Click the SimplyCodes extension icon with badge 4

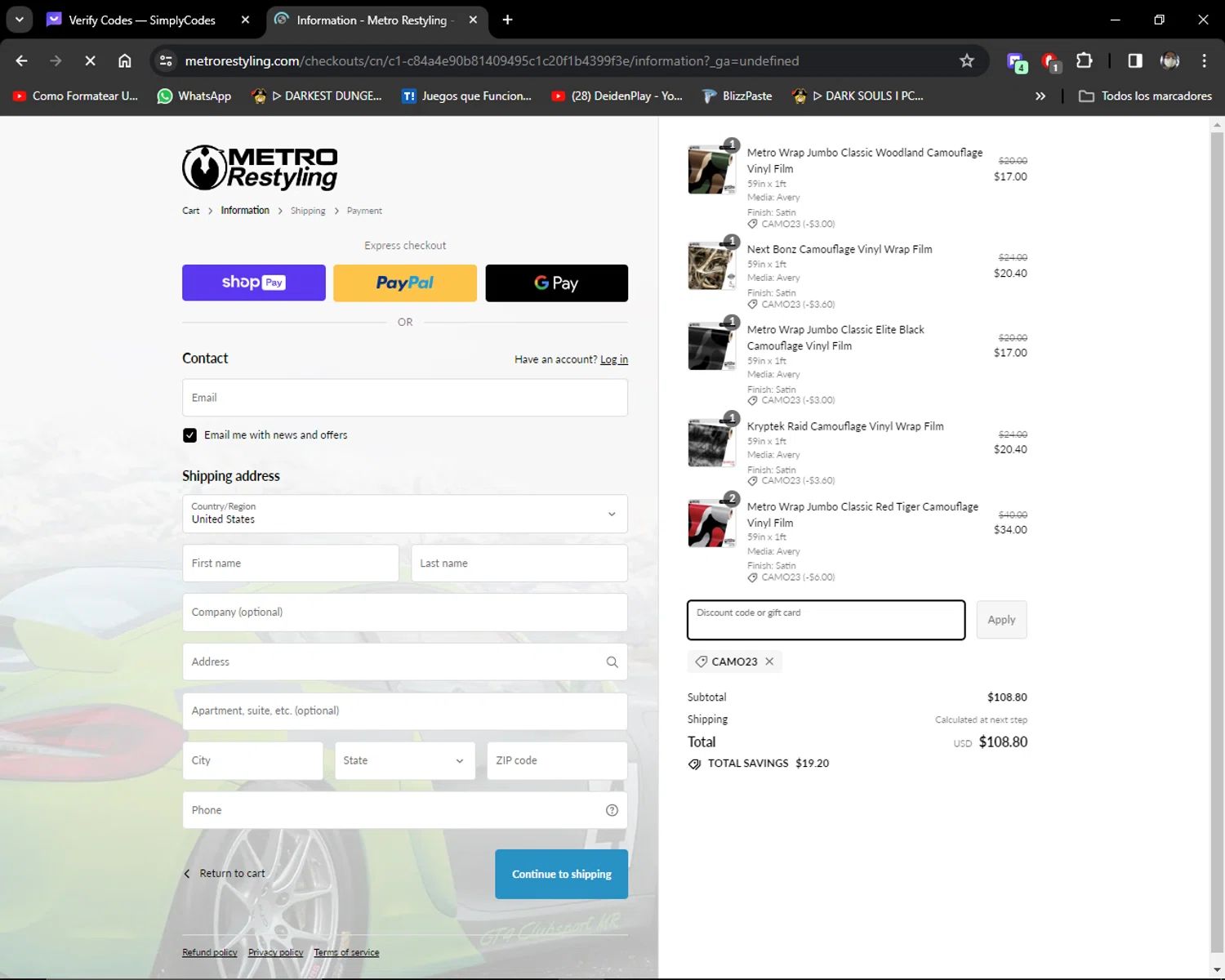pyautogui.click(x=1016, y=61)
